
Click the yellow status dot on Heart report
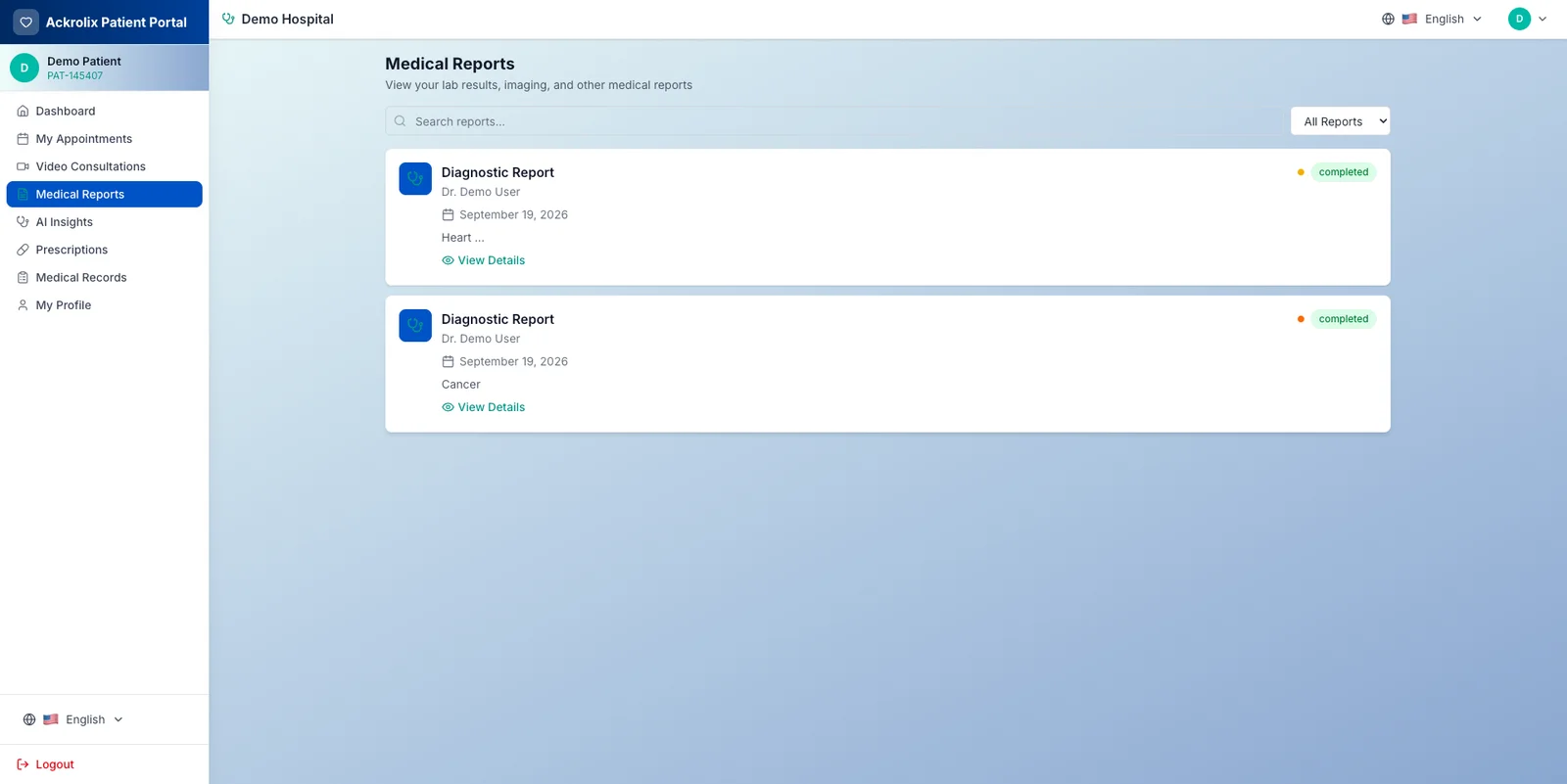click(1301, 172)
